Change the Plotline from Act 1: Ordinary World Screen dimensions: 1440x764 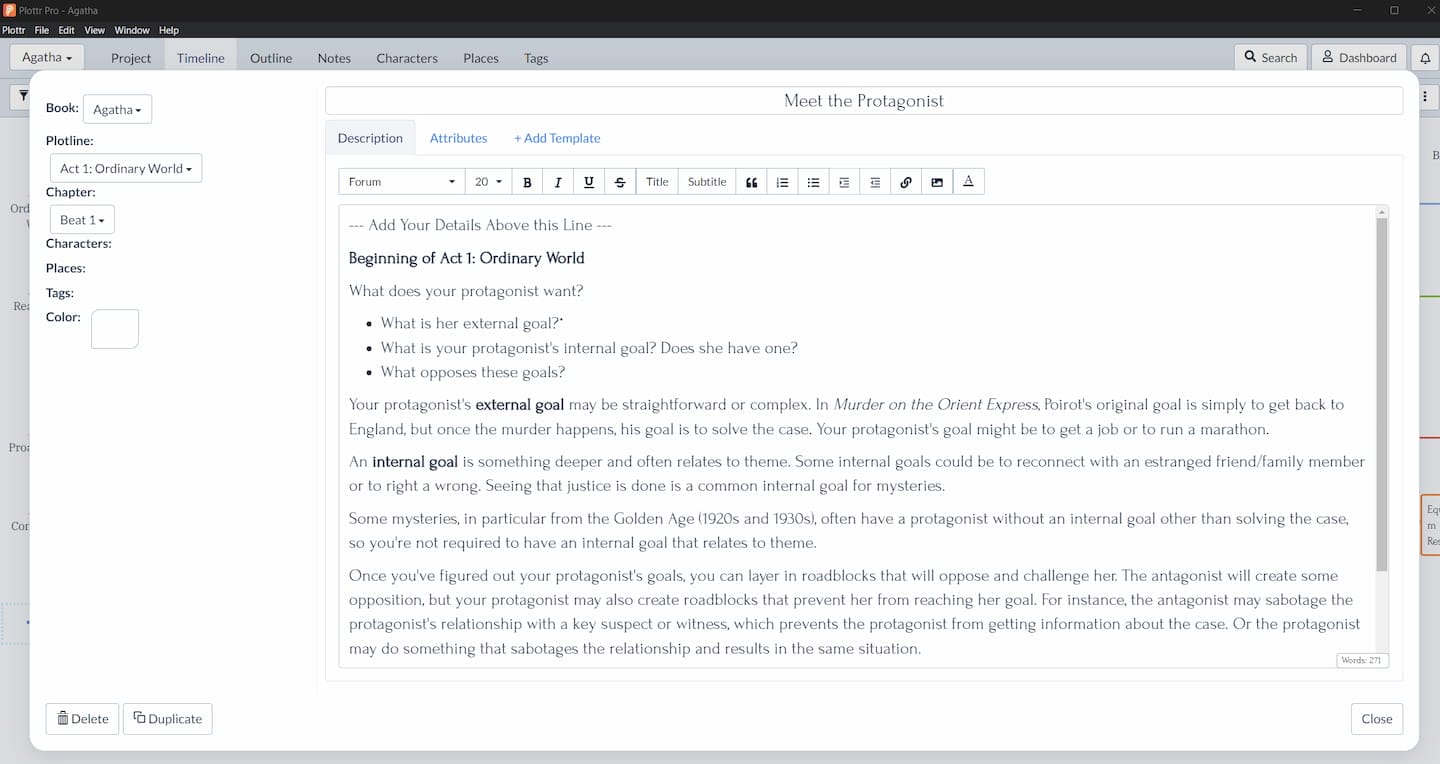pos(125,167)
